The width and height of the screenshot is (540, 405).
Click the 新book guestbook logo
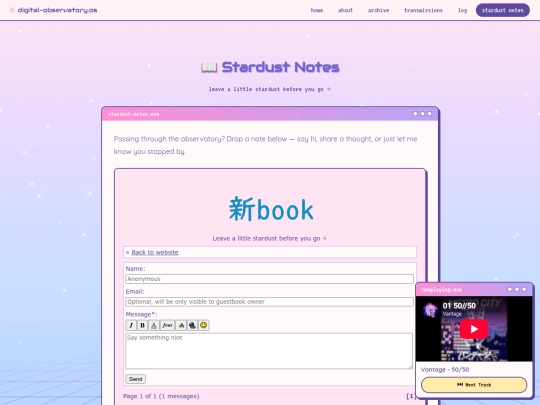pyautogui.click(x=271, y=209)
